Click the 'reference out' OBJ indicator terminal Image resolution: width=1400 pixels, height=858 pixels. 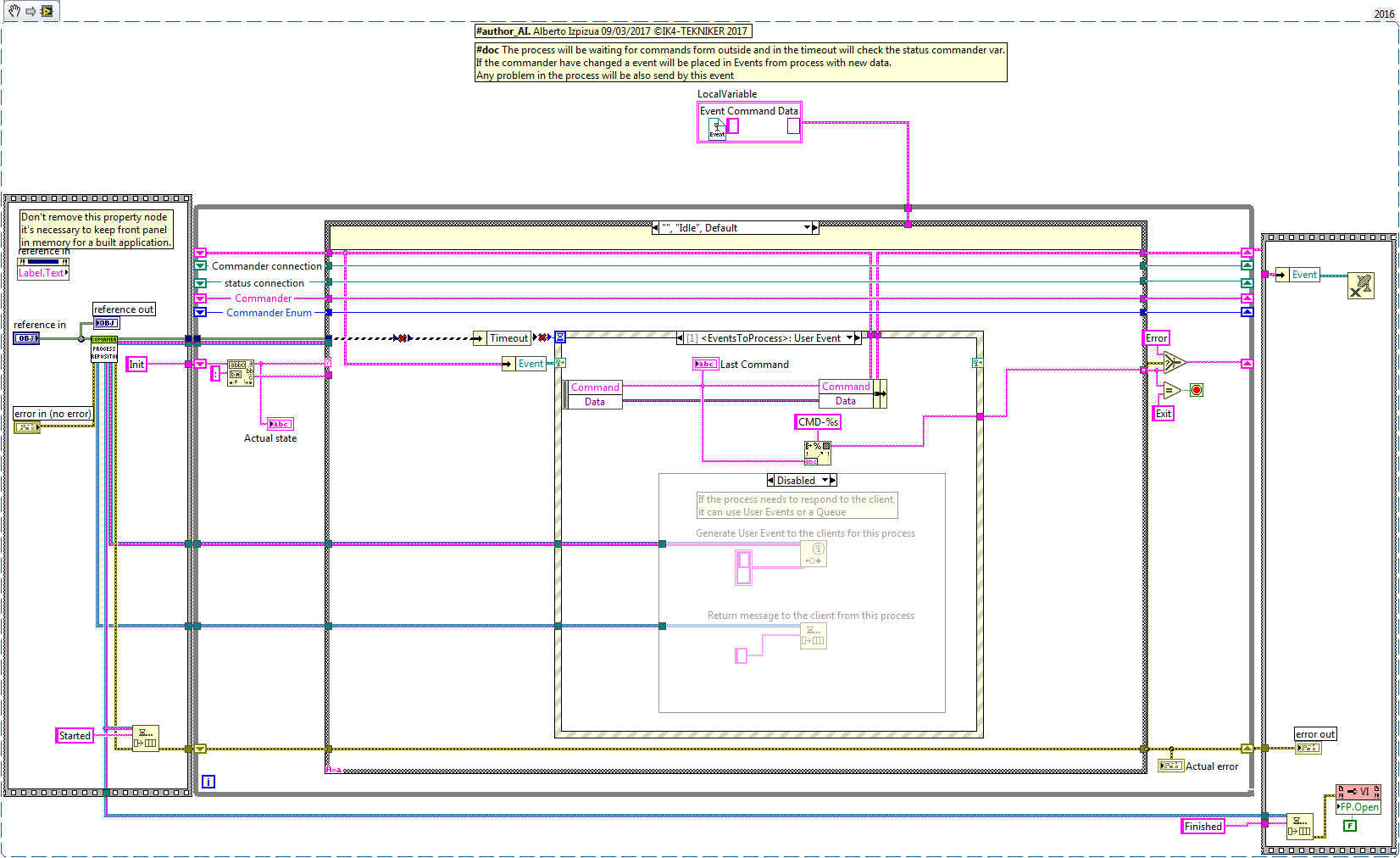tap(106, 323)
